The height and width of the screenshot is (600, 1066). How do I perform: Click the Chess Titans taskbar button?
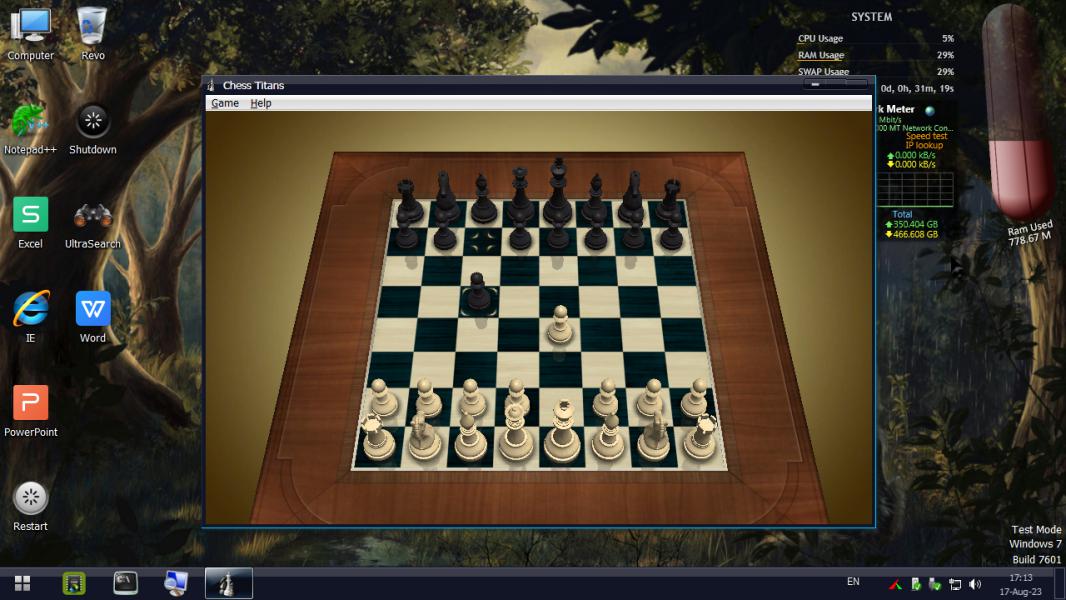[x=228, y=583]
